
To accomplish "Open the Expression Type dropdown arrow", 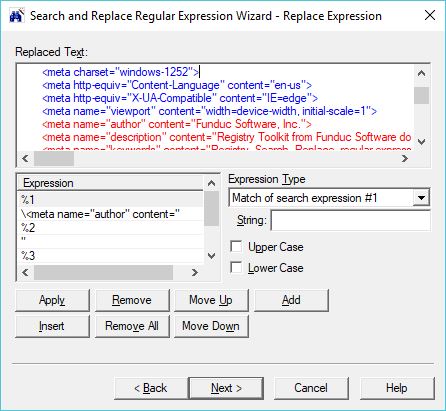I will click(421, 198).
